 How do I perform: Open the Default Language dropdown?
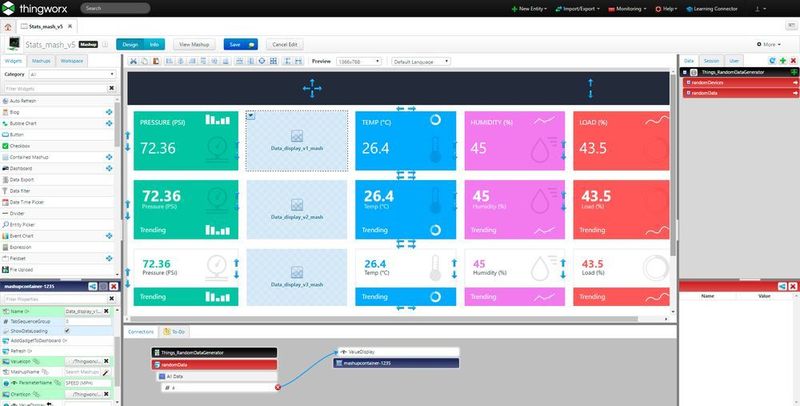[x=421, y=61]
